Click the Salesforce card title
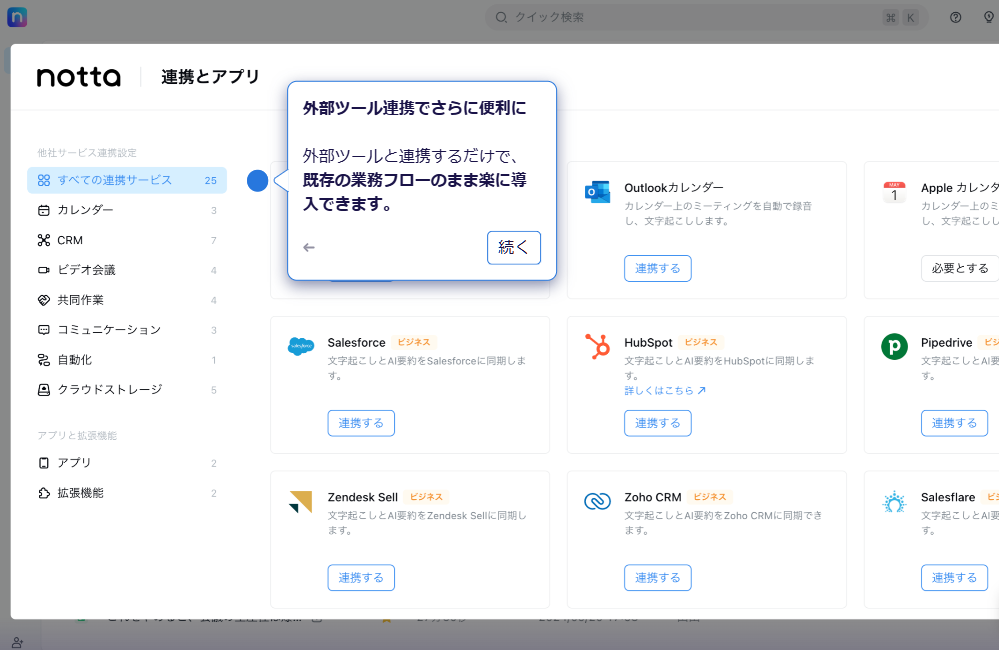 pos(357,343)
